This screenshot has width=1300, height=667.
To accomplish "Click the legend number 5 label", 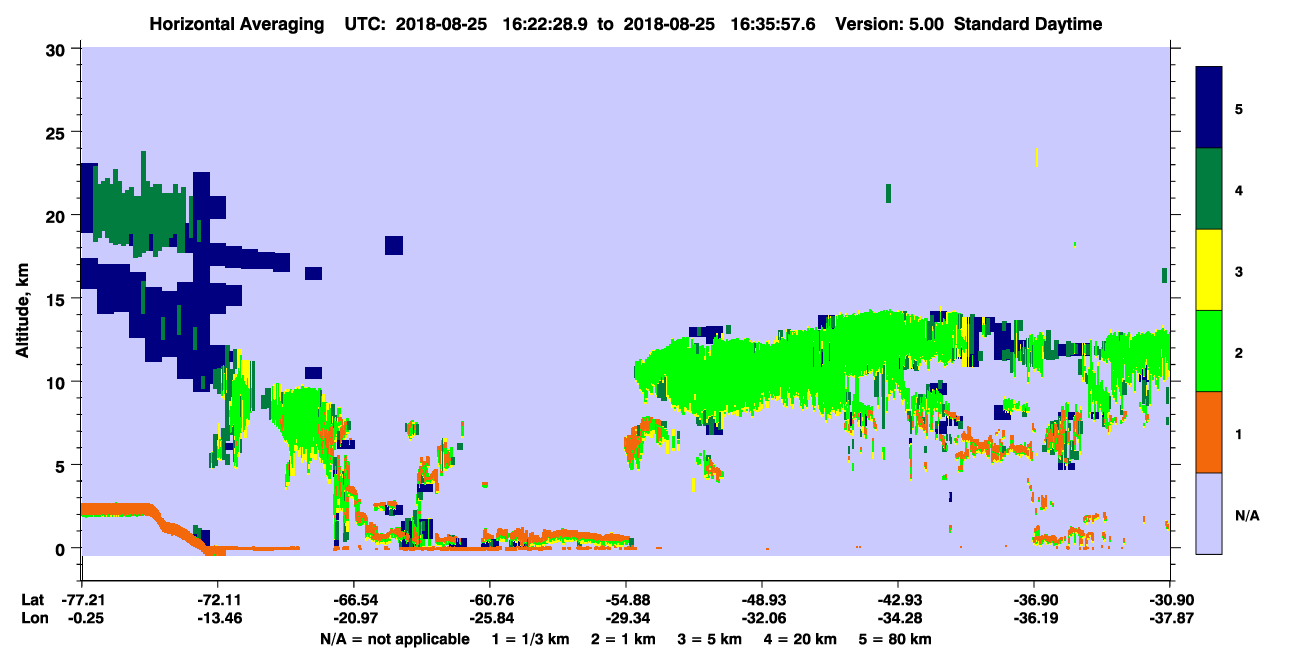I will click(x=1239, y=108).
